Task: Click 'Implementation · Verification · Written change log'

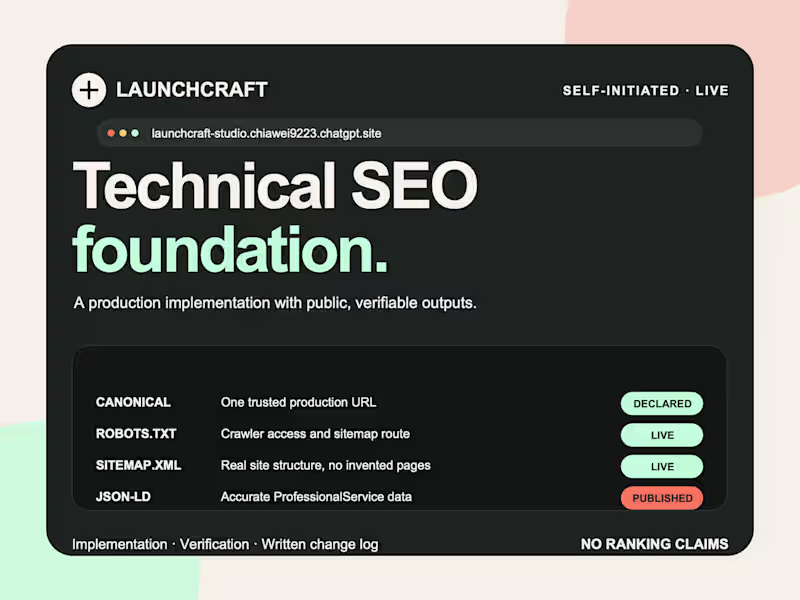Action: click(x=225, y=545)
